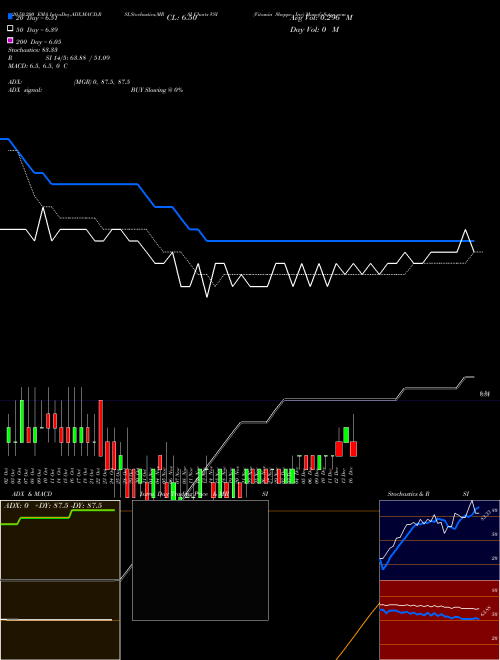Click the 'ADX & MACD' panel title
Screen dimensions: 500x660
32,494
